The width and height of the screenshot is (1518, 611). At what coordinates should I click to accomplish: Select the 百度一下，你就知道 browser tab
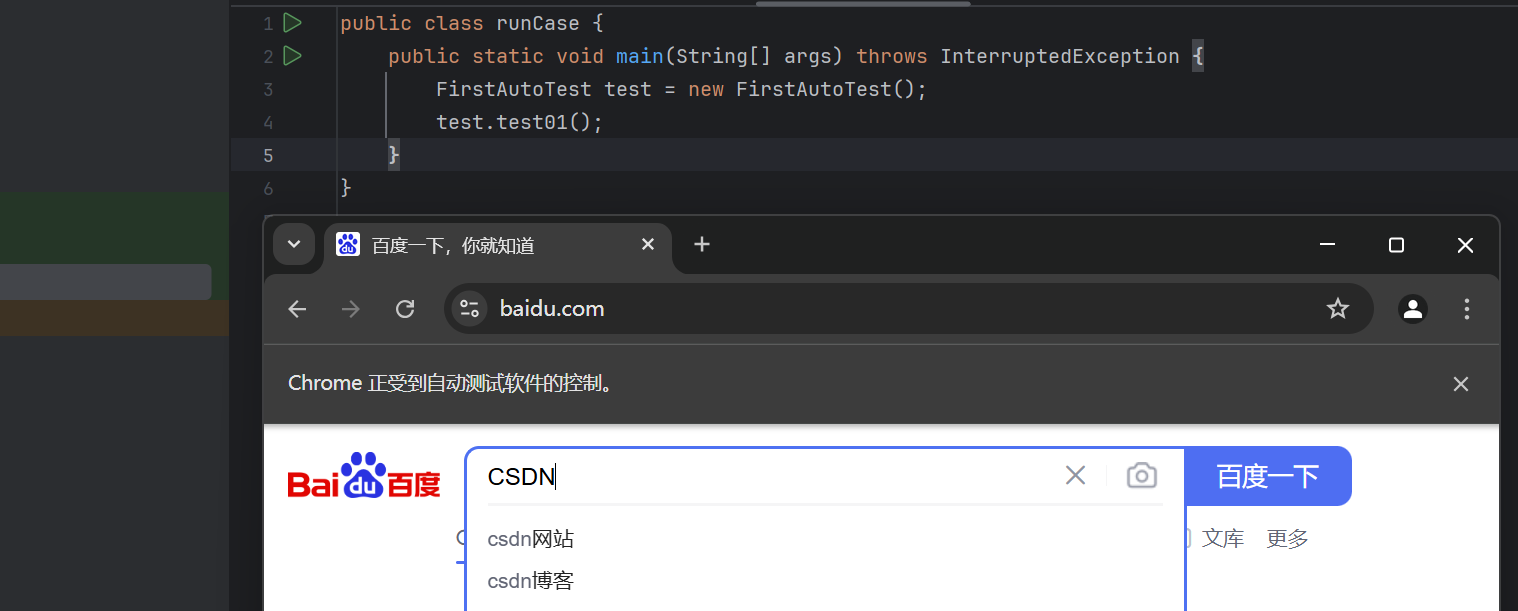(x=498, y=245)
